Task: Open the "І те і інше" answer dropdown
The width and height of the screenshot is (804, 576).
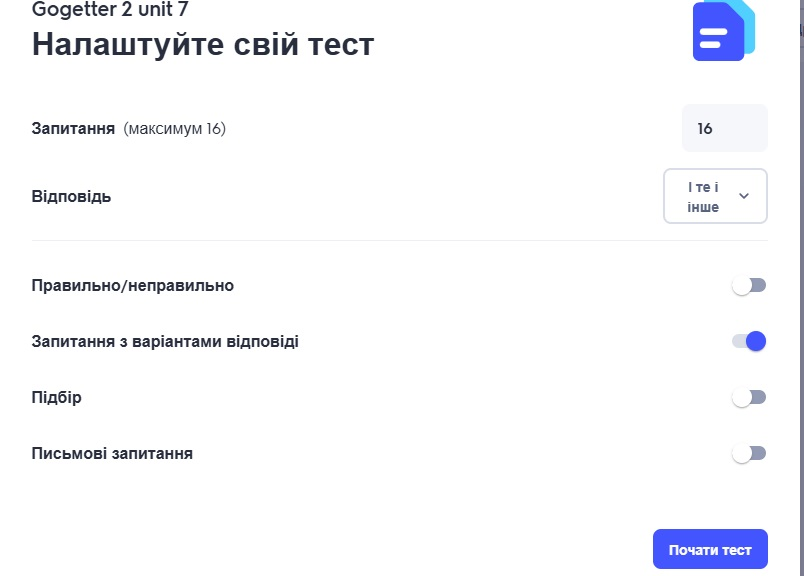Action: (x=715, y=196)
